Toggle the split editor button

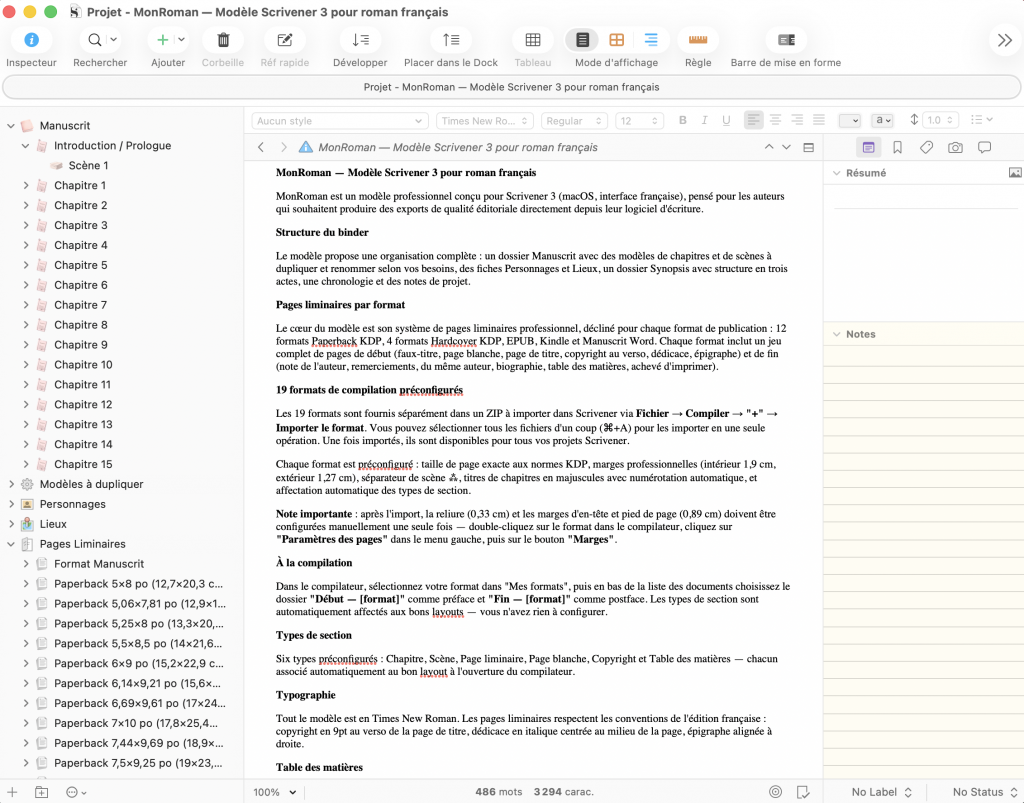809,147
